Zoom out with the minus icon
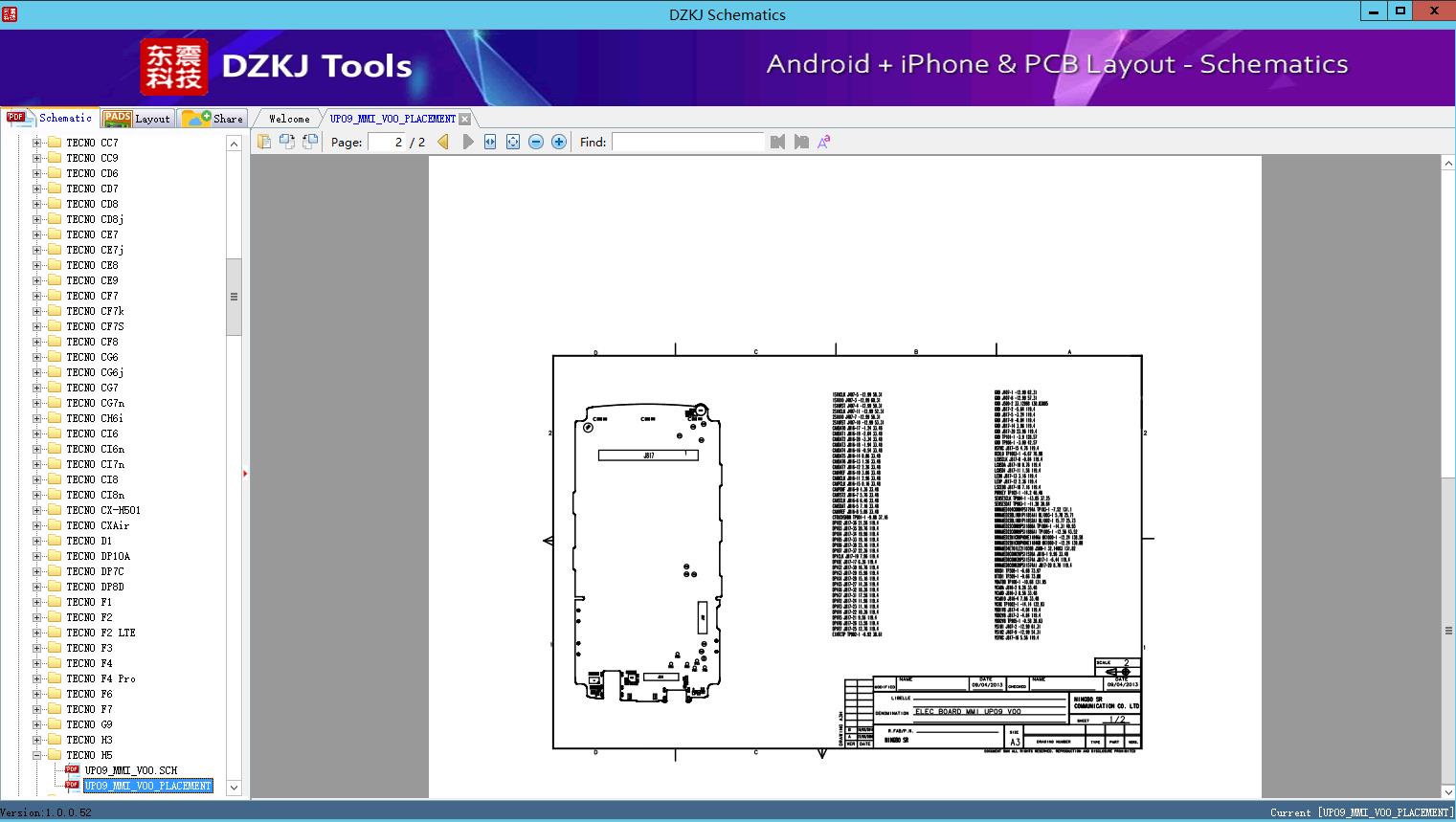 click(x=536, y=142)
